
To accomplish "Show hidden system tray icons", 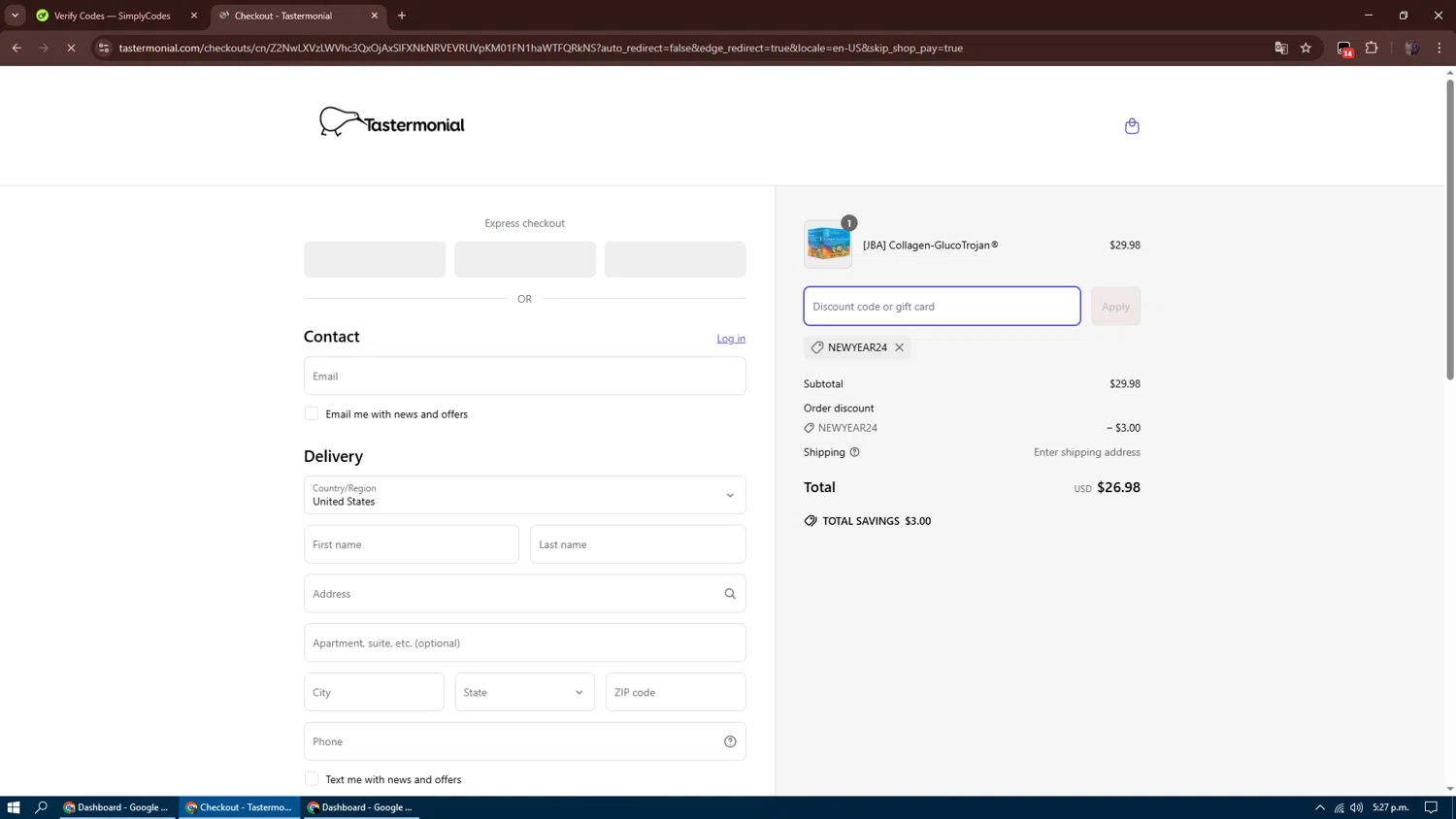I will [x=1320, y=807].
